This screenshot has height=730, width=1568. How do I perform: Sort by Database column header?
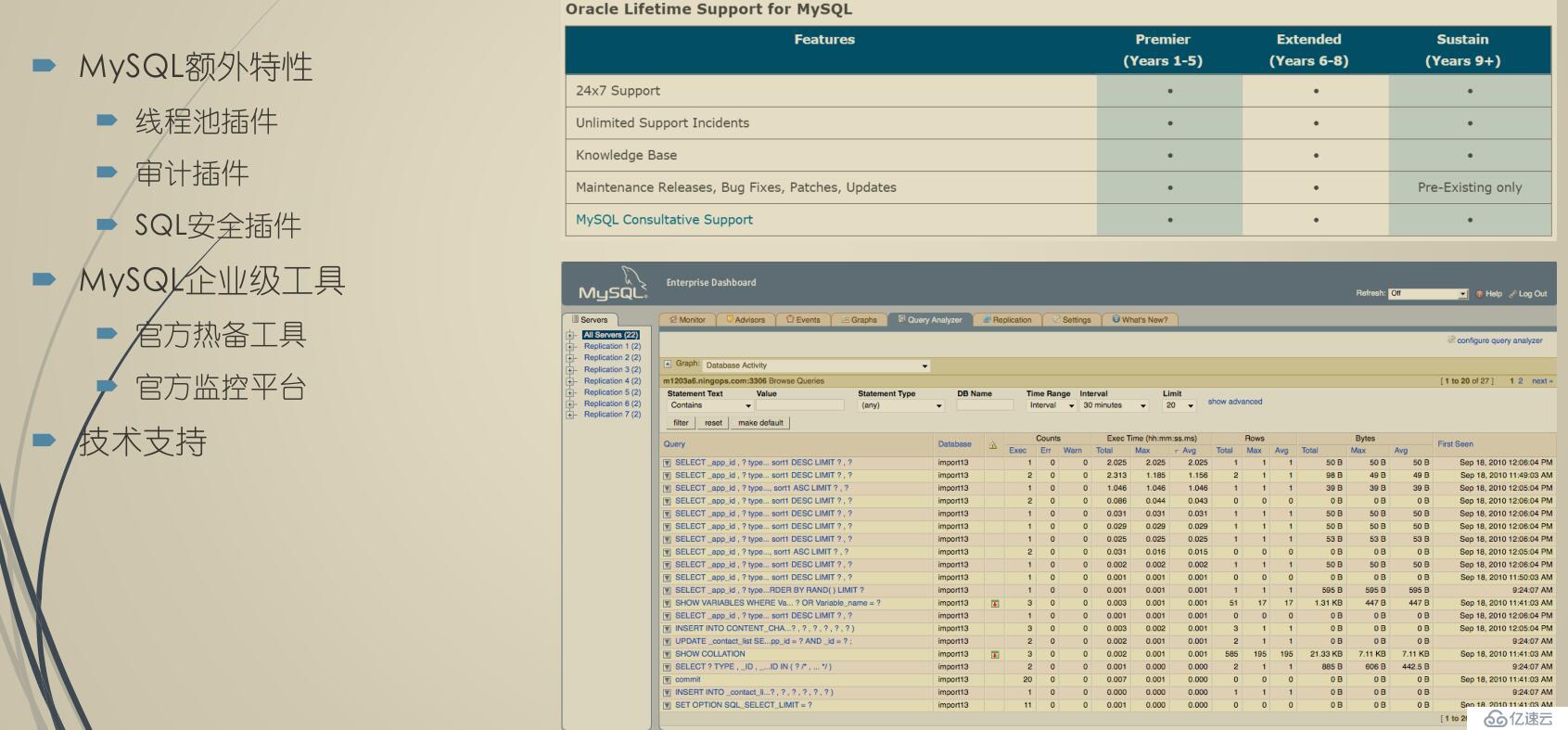click(954, 444)
